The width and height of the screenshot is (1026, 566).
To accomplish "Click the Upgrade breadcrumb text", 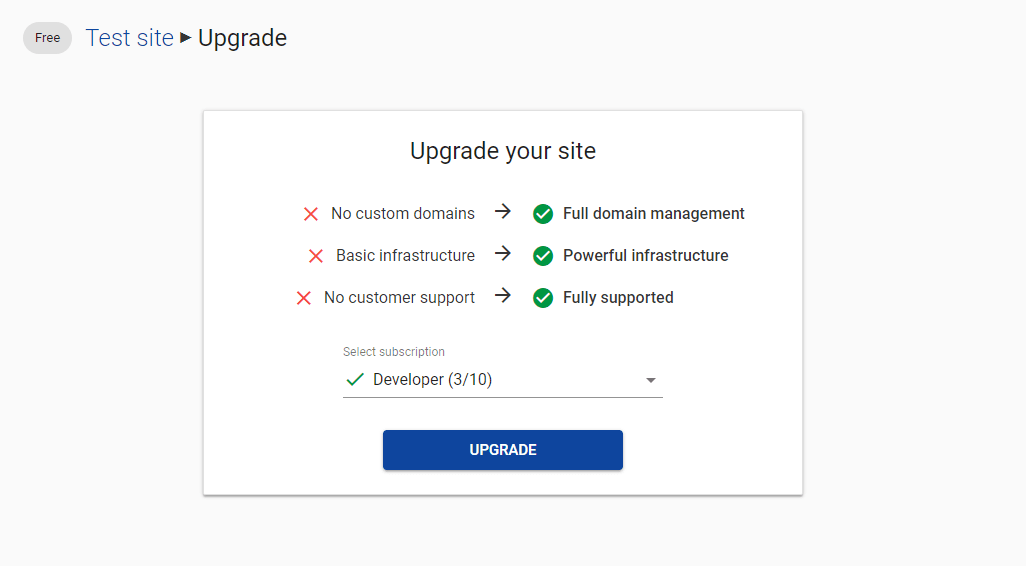I will 242,38.
